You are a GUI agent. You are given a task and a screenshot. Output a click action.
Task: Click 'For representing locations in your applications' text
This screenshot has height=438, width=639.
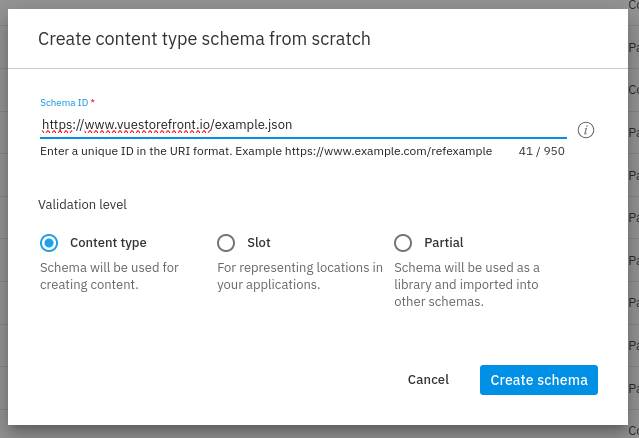tap(299, 276)
